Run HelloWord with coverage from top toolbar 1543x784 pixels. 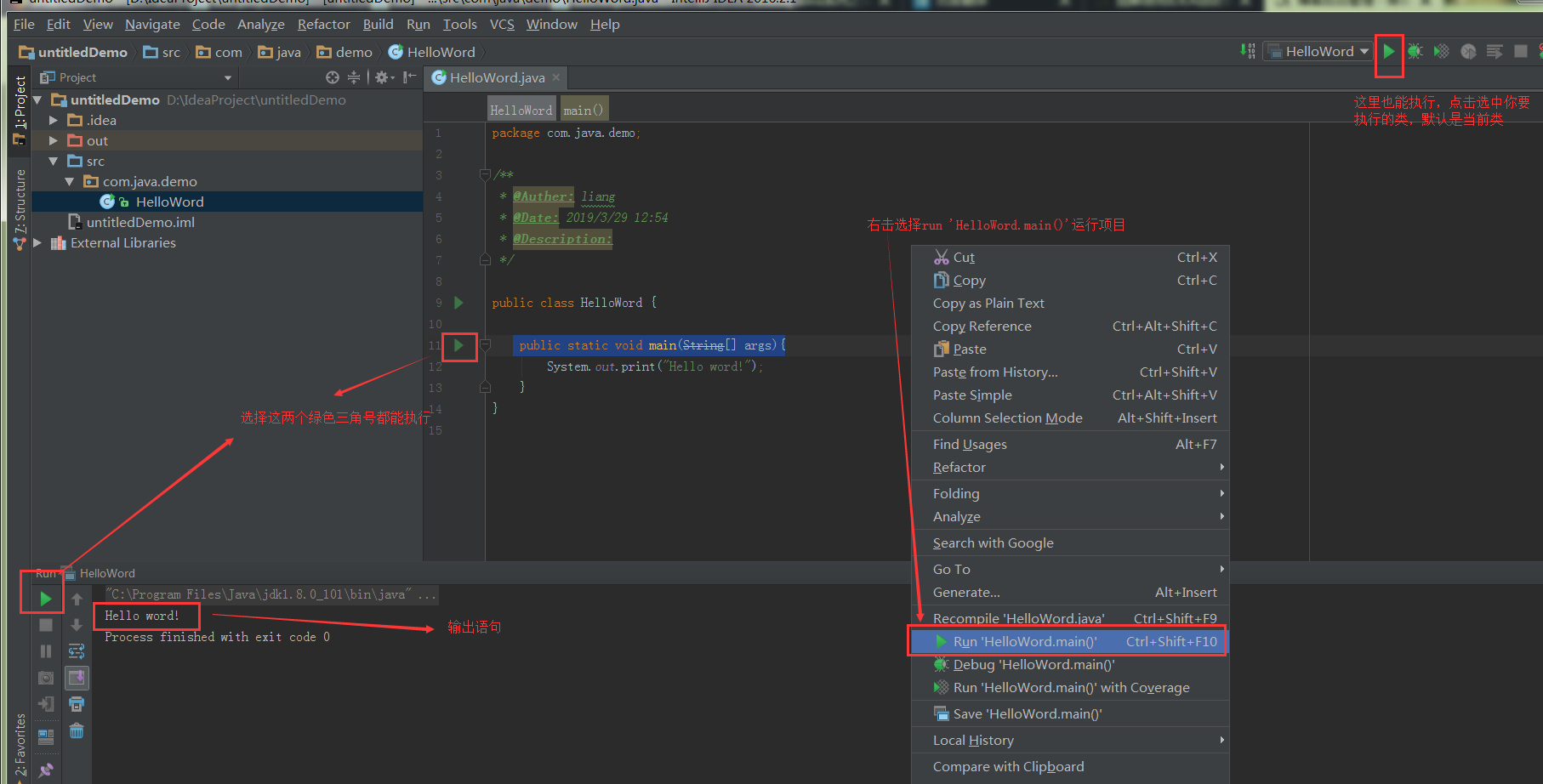click(1441, 52)
